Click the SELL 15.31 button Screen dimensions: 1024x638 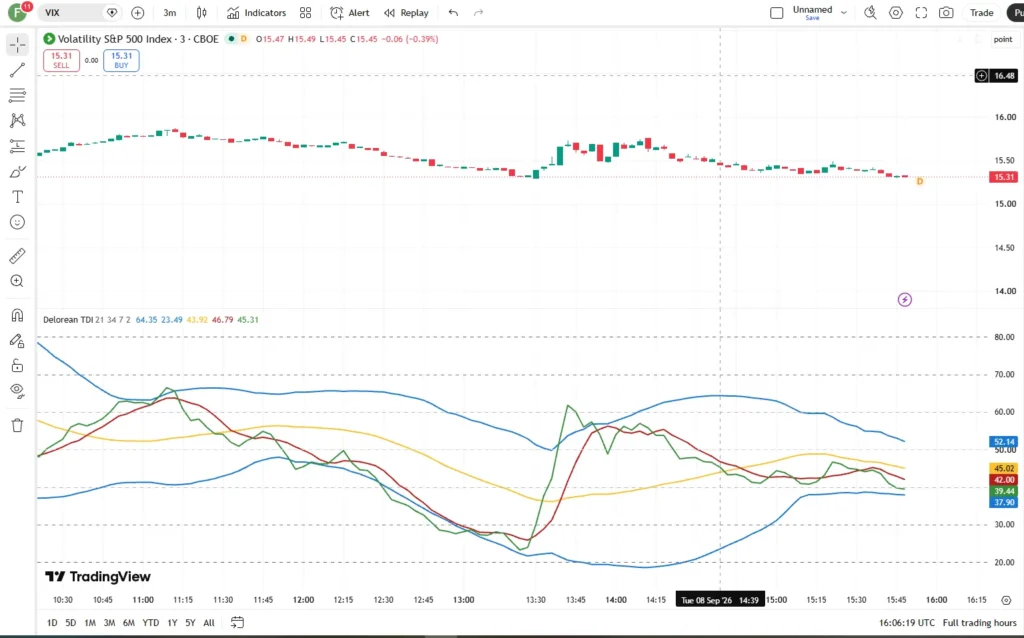61,60
